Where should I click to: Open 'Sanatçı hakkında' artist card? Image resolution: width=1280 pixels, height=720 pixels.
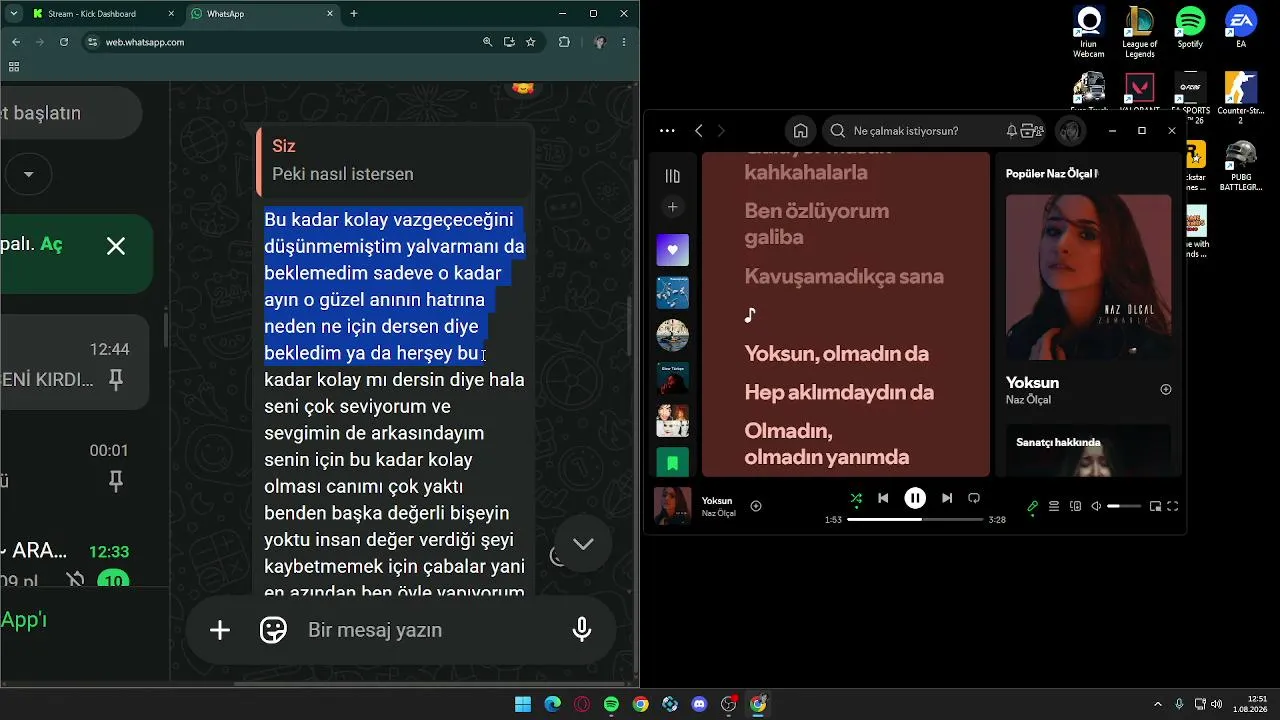coord(1088,450)
